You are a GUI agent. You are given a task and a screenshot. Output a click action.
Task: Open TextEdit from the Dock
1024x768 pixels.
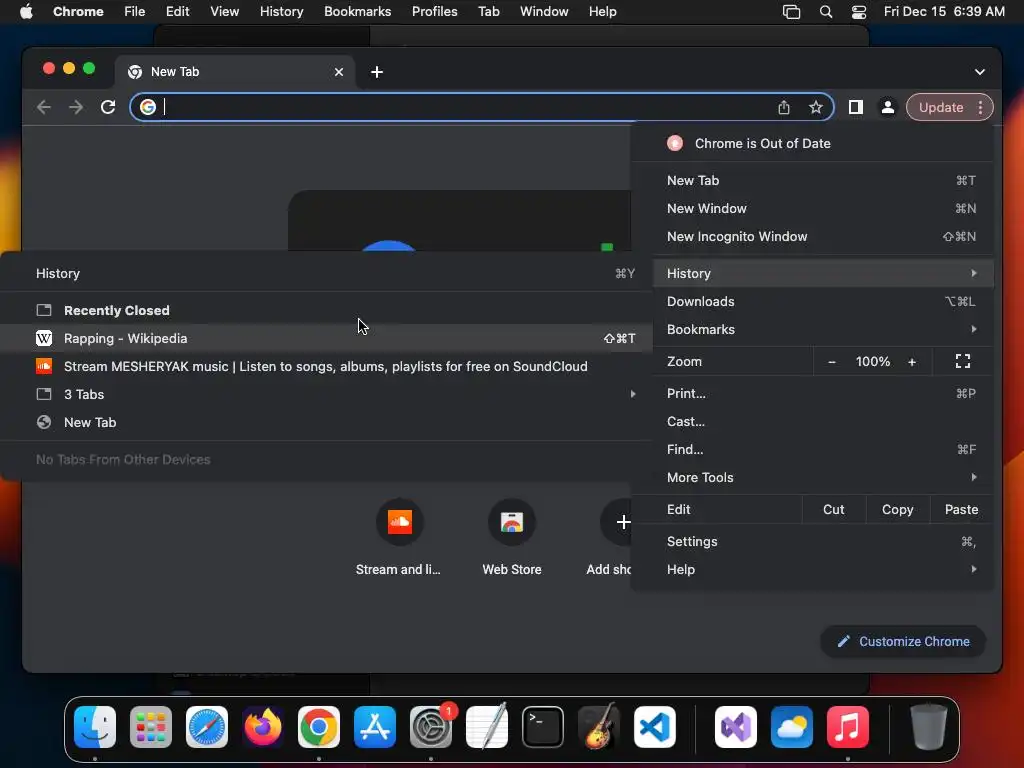487,727
